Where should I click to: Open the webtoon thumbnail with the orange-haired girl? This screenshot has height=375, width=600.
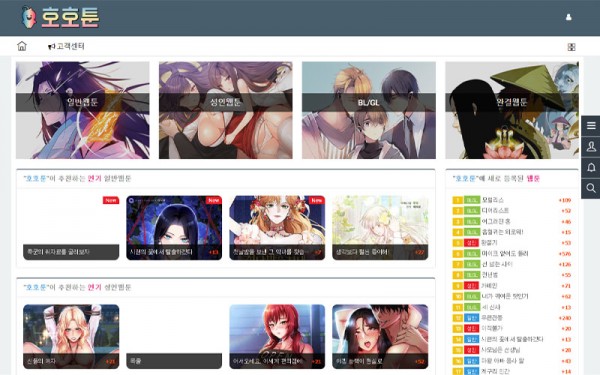277,228
